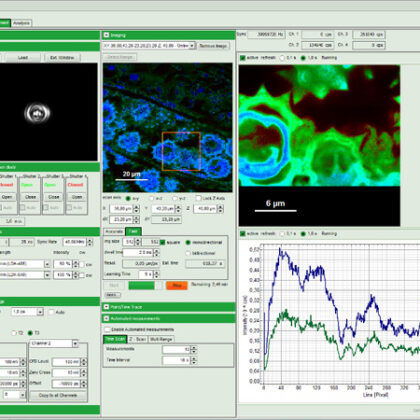
Task: Open the Z - Scan tab
Action: pos(137,339)
